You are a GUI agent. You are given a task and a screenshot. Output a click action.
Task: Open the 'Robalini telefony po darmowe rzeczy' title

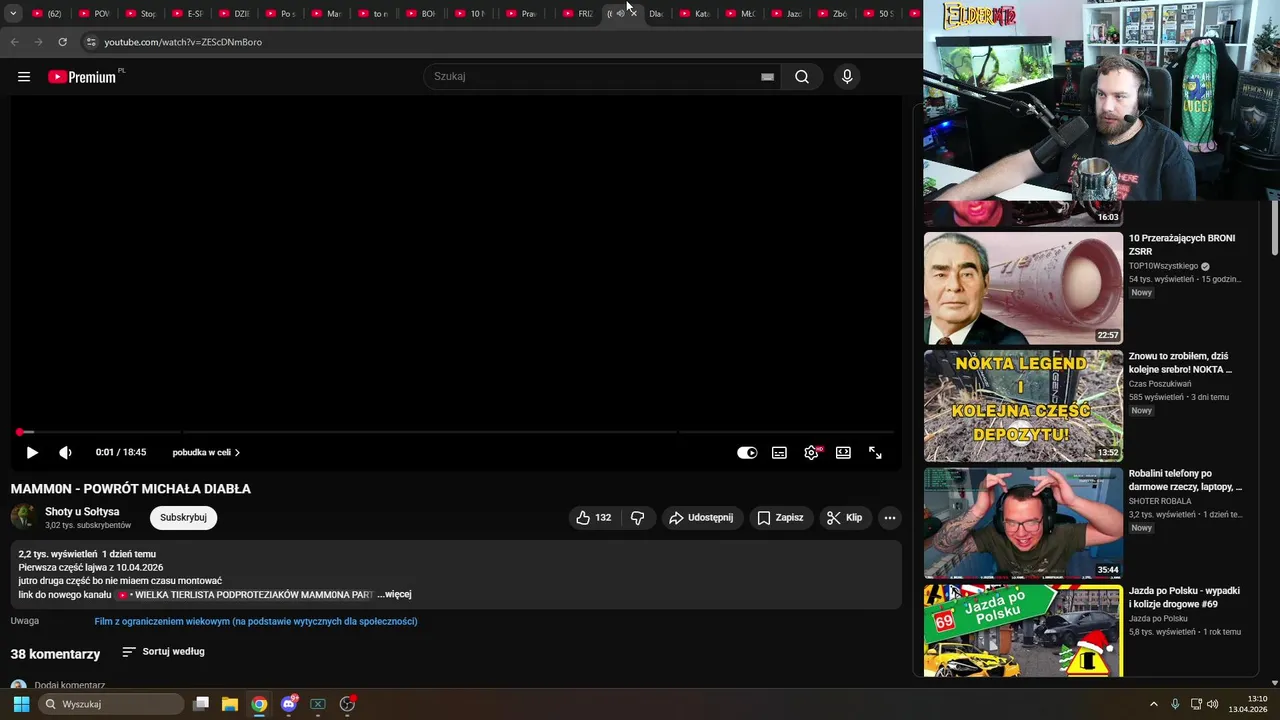1185,480
